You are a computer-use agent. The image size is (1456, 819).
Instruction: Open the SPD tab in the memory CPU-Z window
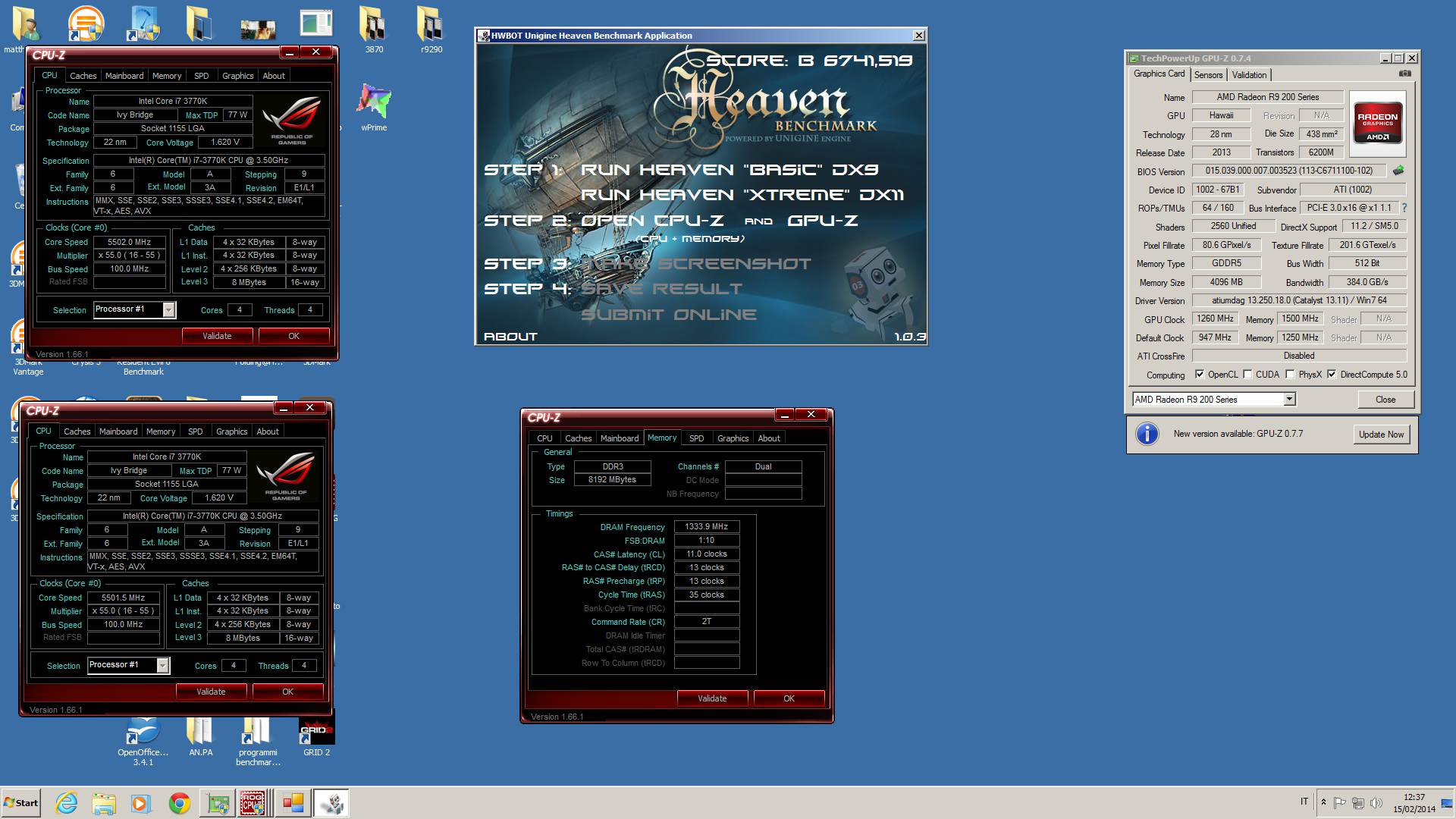(696, 438)
